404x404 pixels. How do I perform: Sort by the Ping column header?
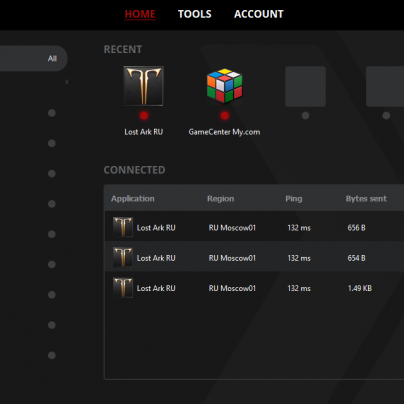[294, 199]
